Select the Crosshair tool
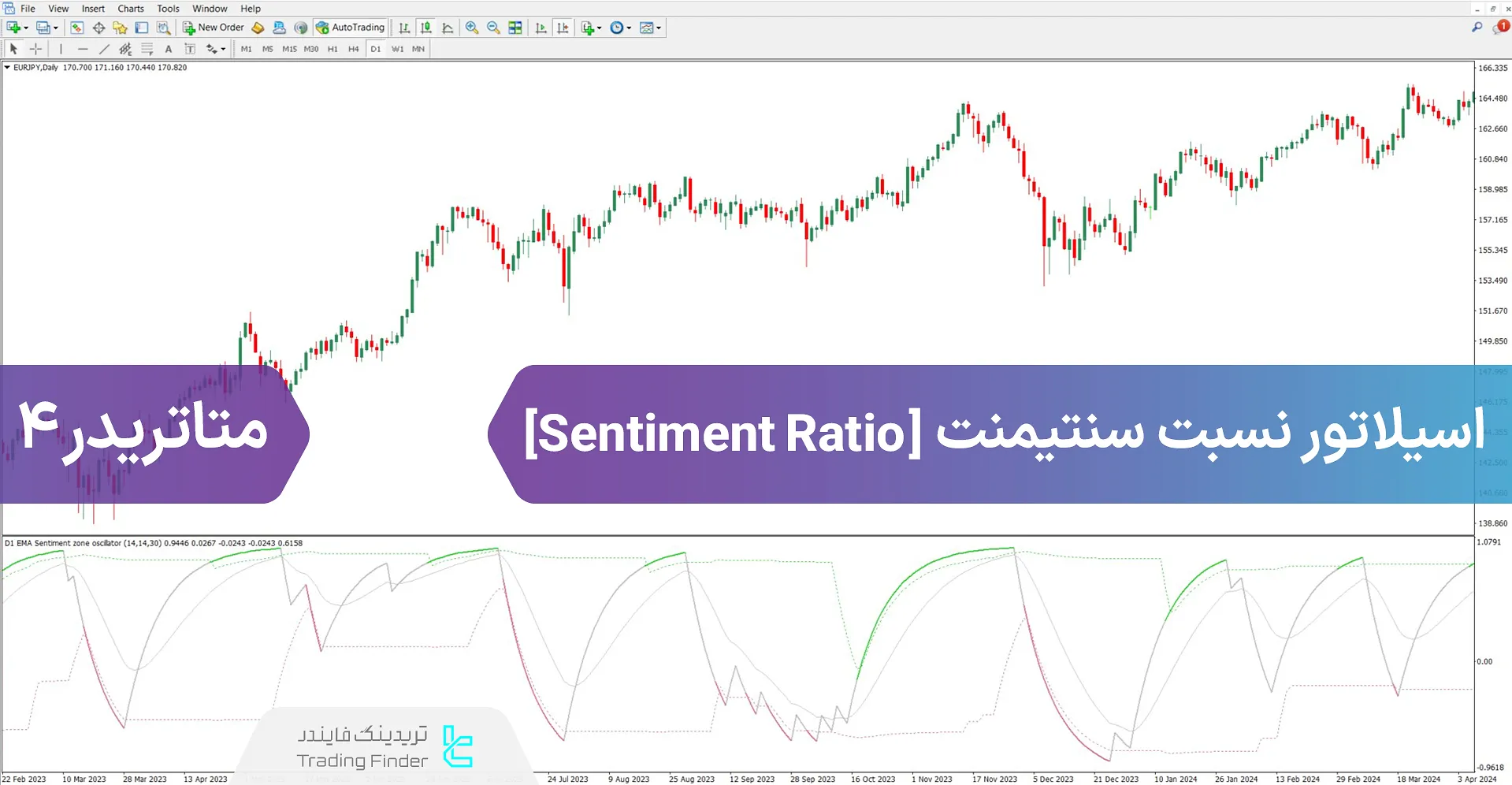This screenshot has height=785, width=1512. point(35,48)
